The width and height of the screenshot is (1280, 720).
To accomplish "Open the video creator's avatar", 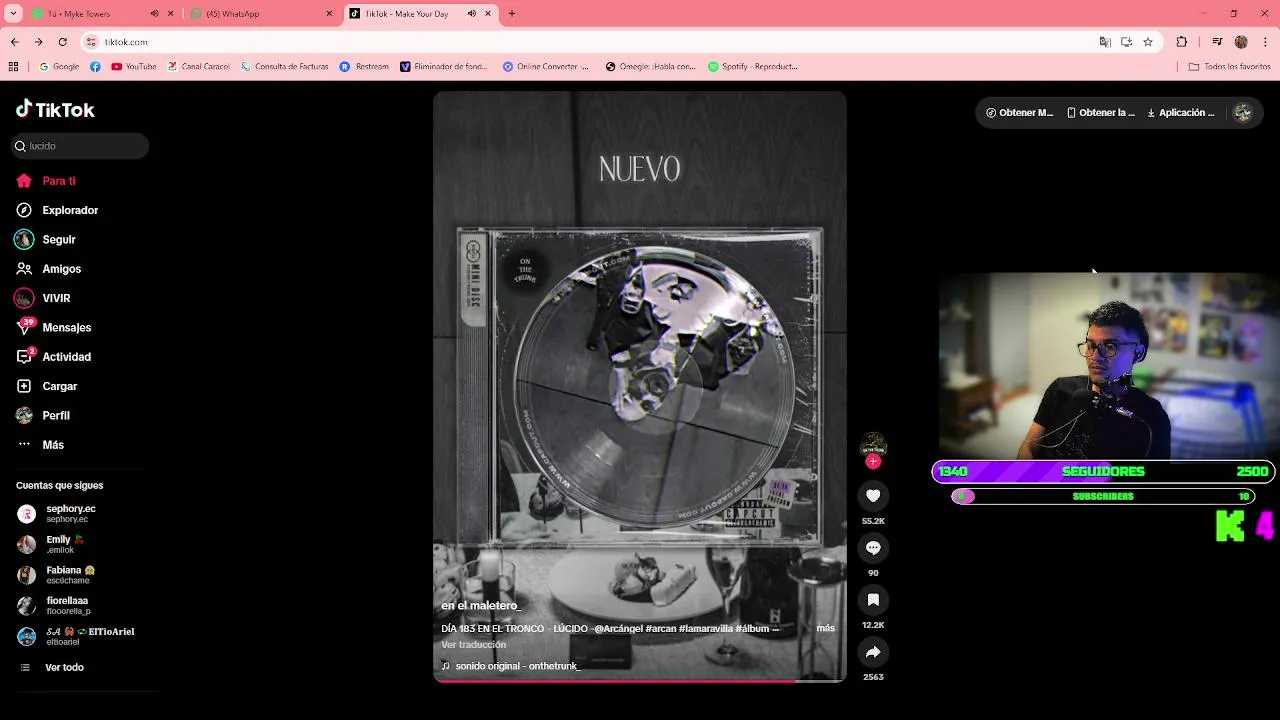I will coord(873,444).
